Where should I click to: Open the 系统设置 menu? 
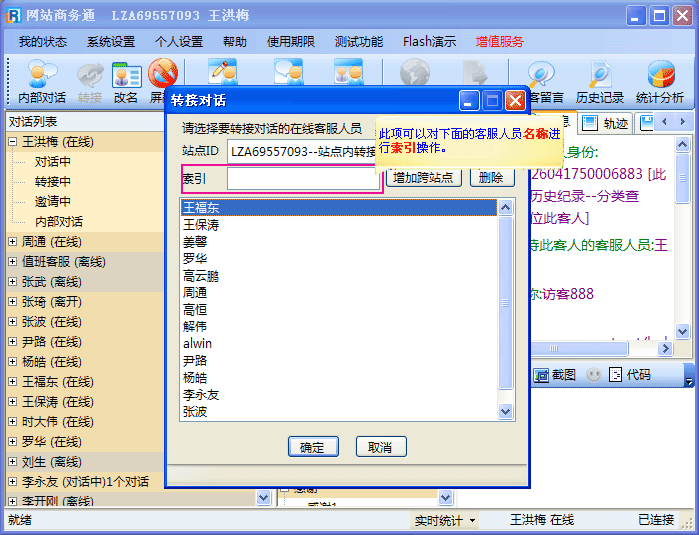point(110,42)
